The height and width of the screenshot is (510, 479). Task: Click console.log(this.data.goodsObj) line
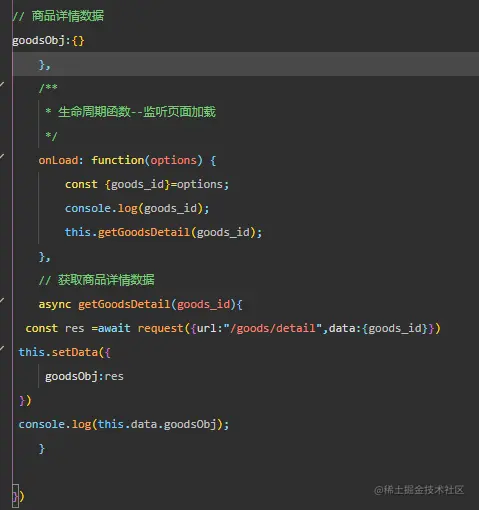tap(124, 424)
